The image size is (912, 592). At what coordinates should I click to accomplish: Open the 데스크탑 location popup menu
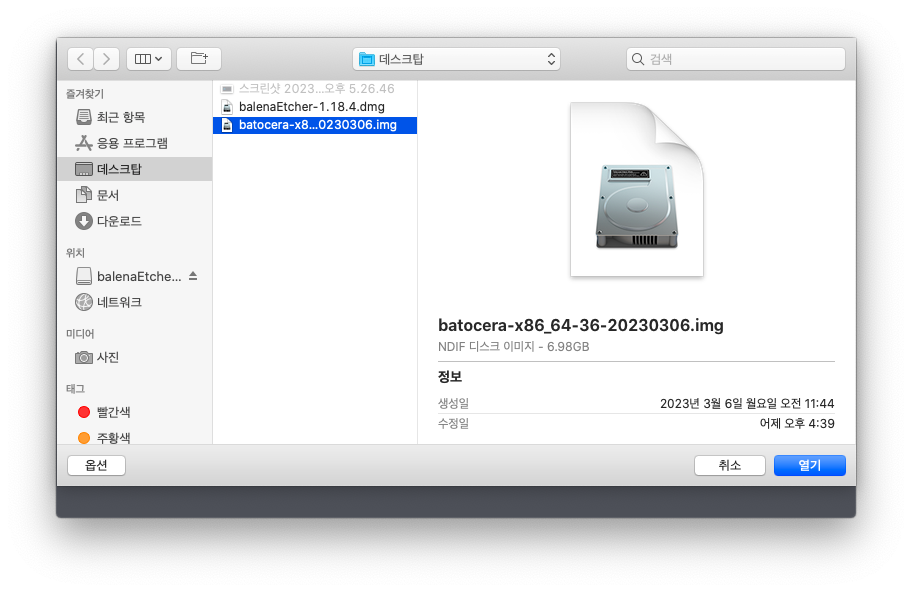[x=457, y=59]
